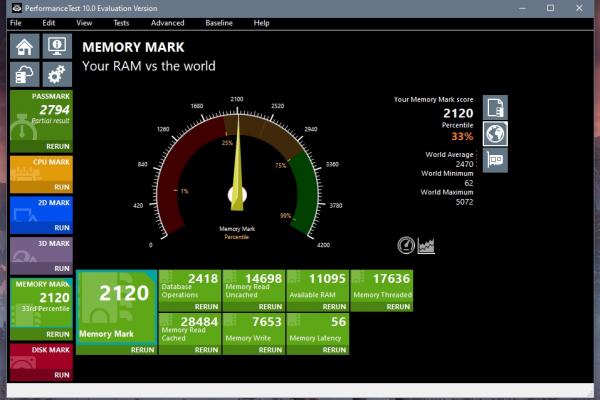This screenshot has height=400, width=600.
Task: Open the Tests menu
Action: pos(121,23)
